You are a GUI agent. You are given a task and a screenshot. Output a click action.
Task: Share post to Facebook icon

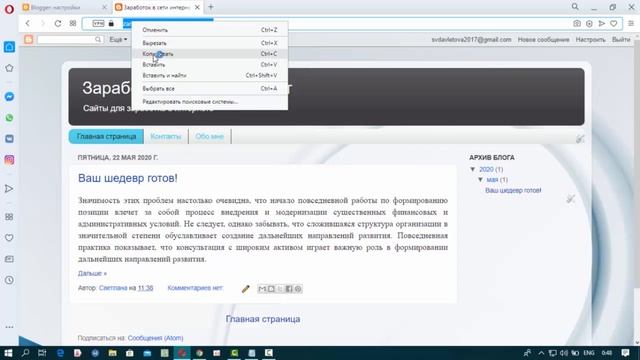(x=289, y=289)
